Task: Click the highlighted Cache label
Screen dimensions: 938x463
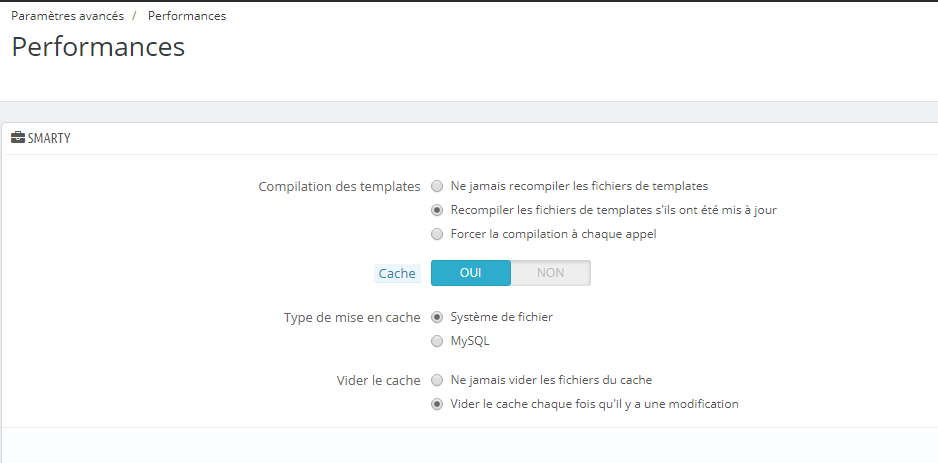Action: 397,273
